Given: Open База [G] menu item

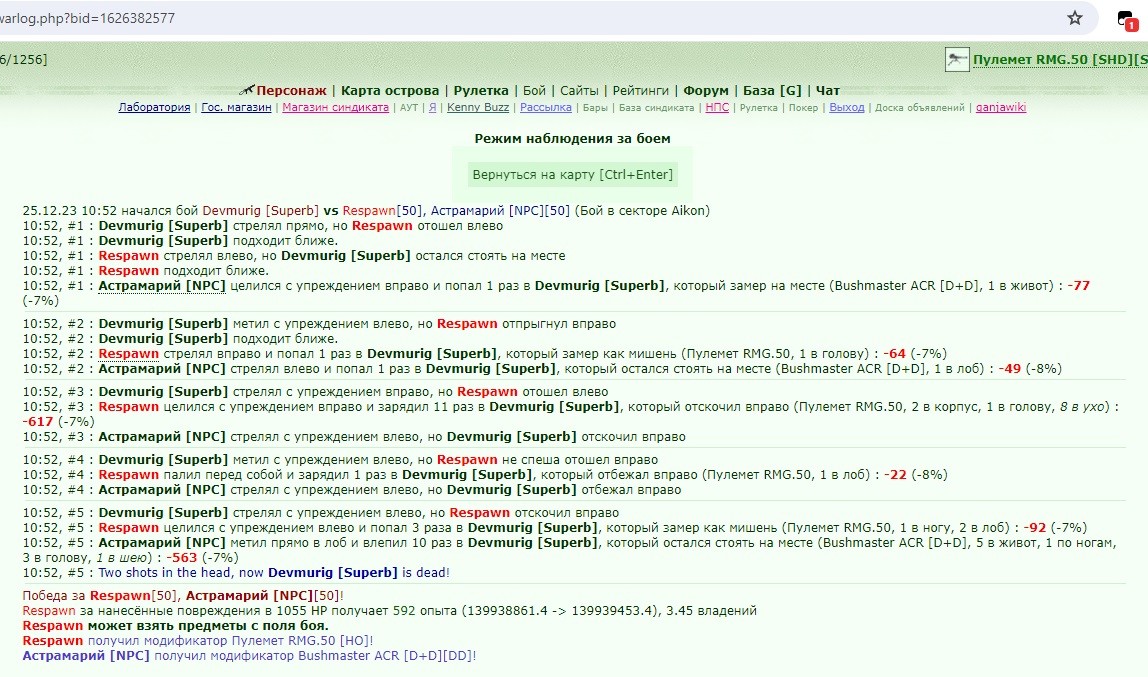Looking at the screenshot, I should pyautogui.click(x=772, y=91).
